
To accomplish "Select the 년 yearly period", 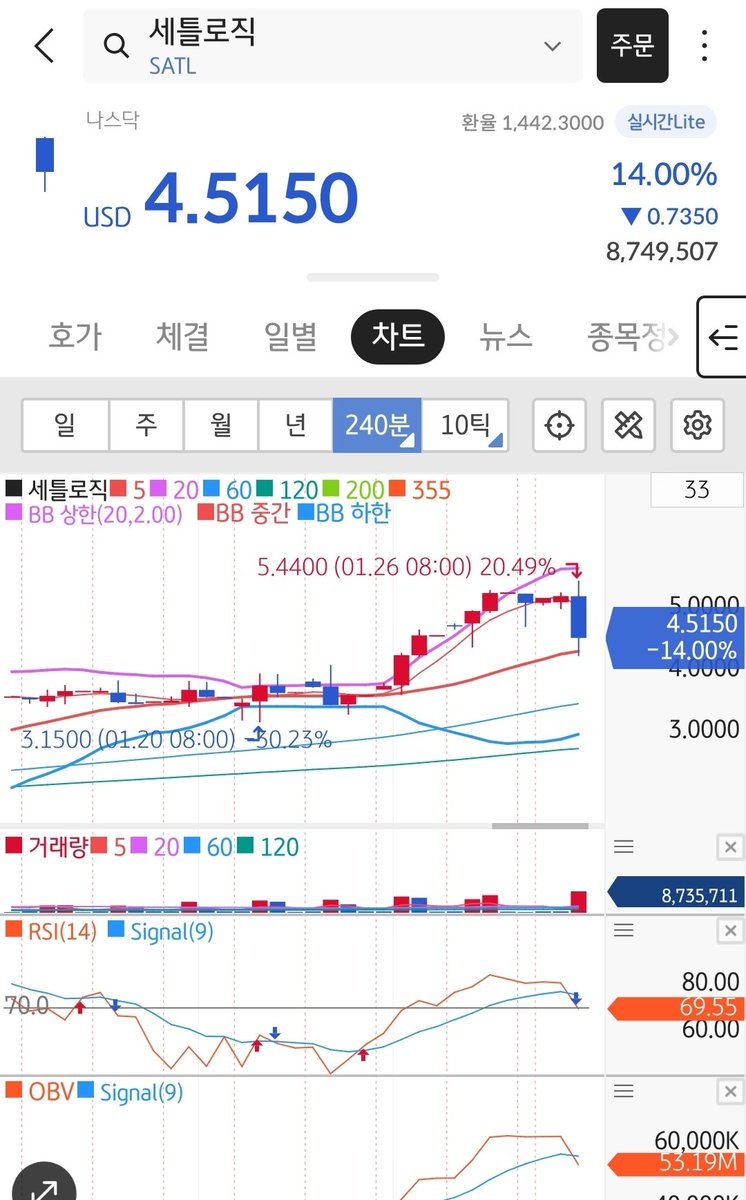I will (x=296, y=426).
